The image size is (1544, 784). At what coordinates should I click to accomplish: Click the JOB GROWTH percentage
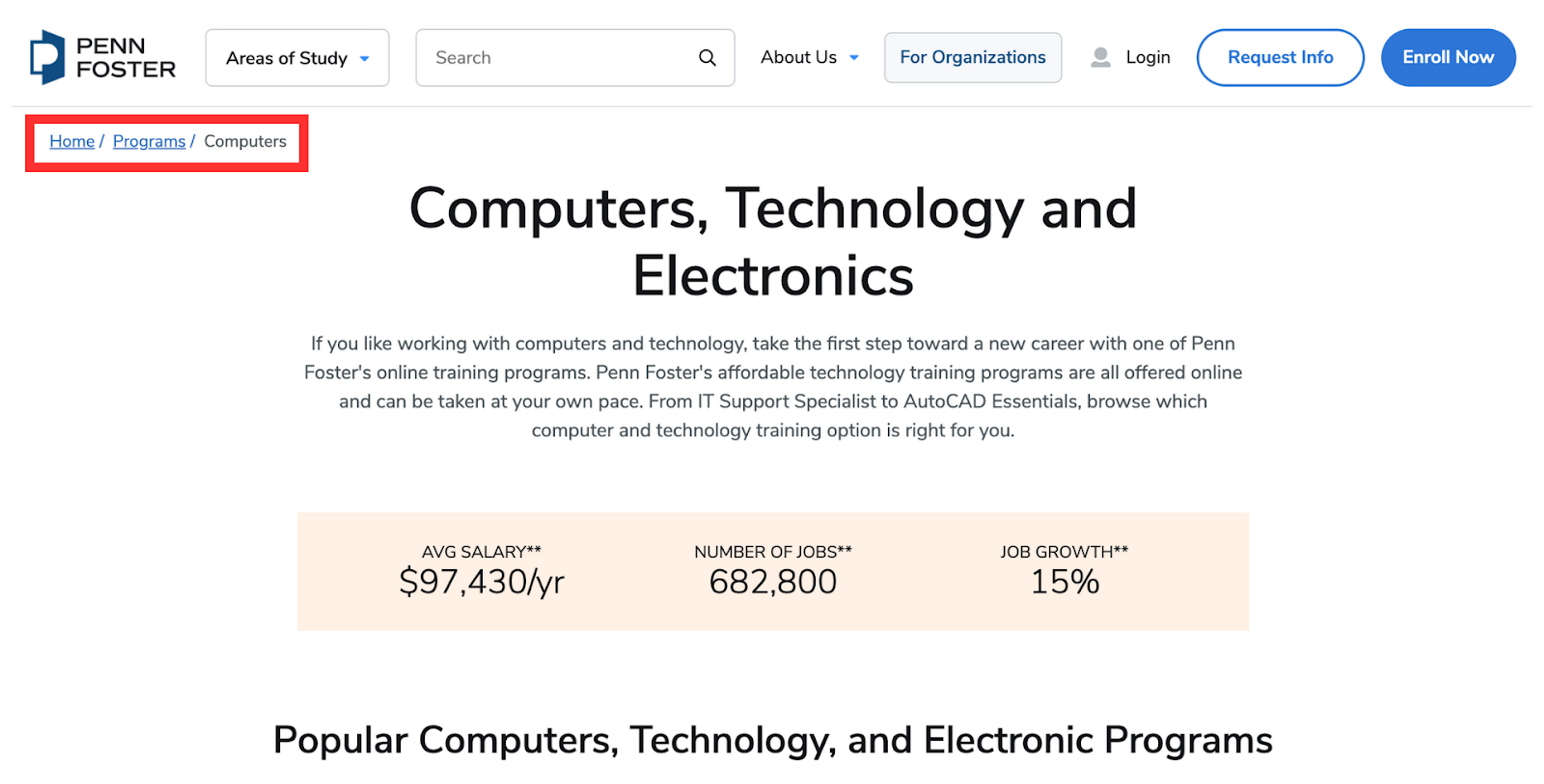click(1064, 580)
